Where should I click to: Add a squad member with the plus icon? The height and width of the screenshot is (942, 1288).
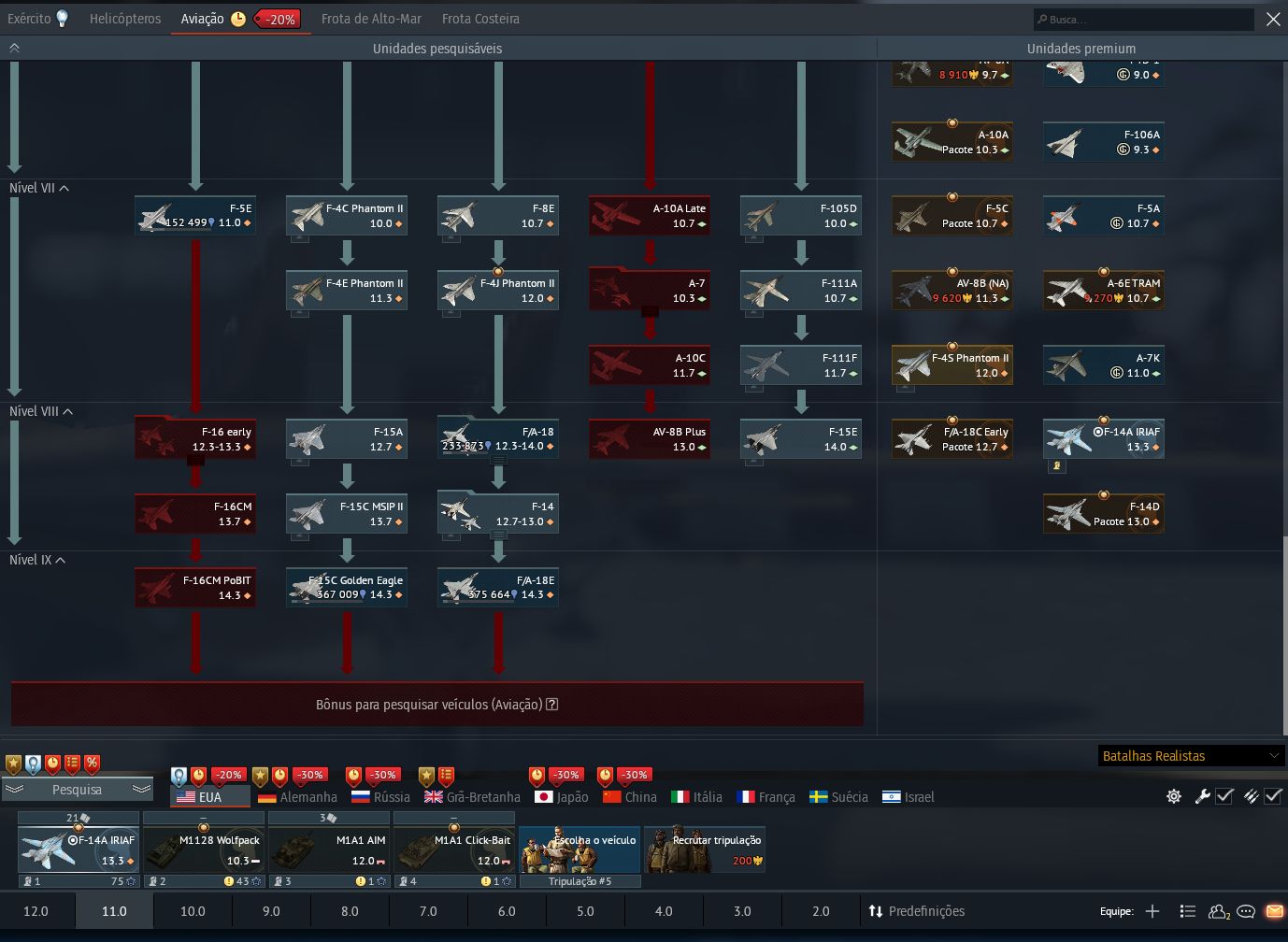coord(1152,911)
